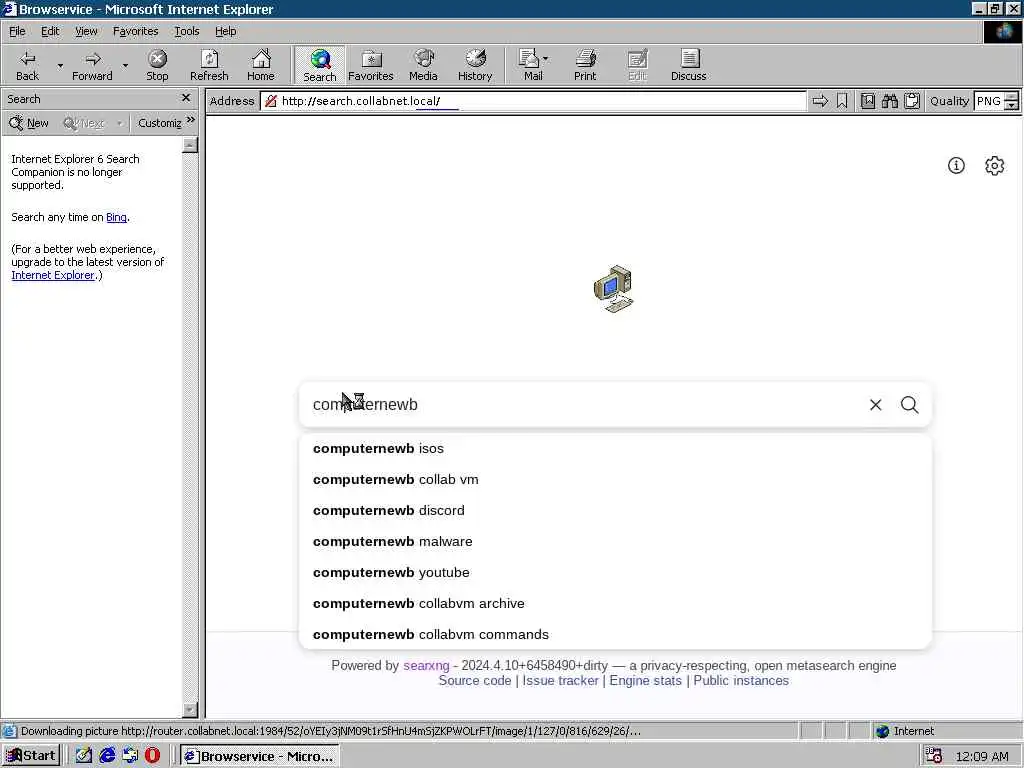The height and width of the screenshot is (768, 1024).
Task: Click the SearXNG computer logo
Action: [613, 289]
